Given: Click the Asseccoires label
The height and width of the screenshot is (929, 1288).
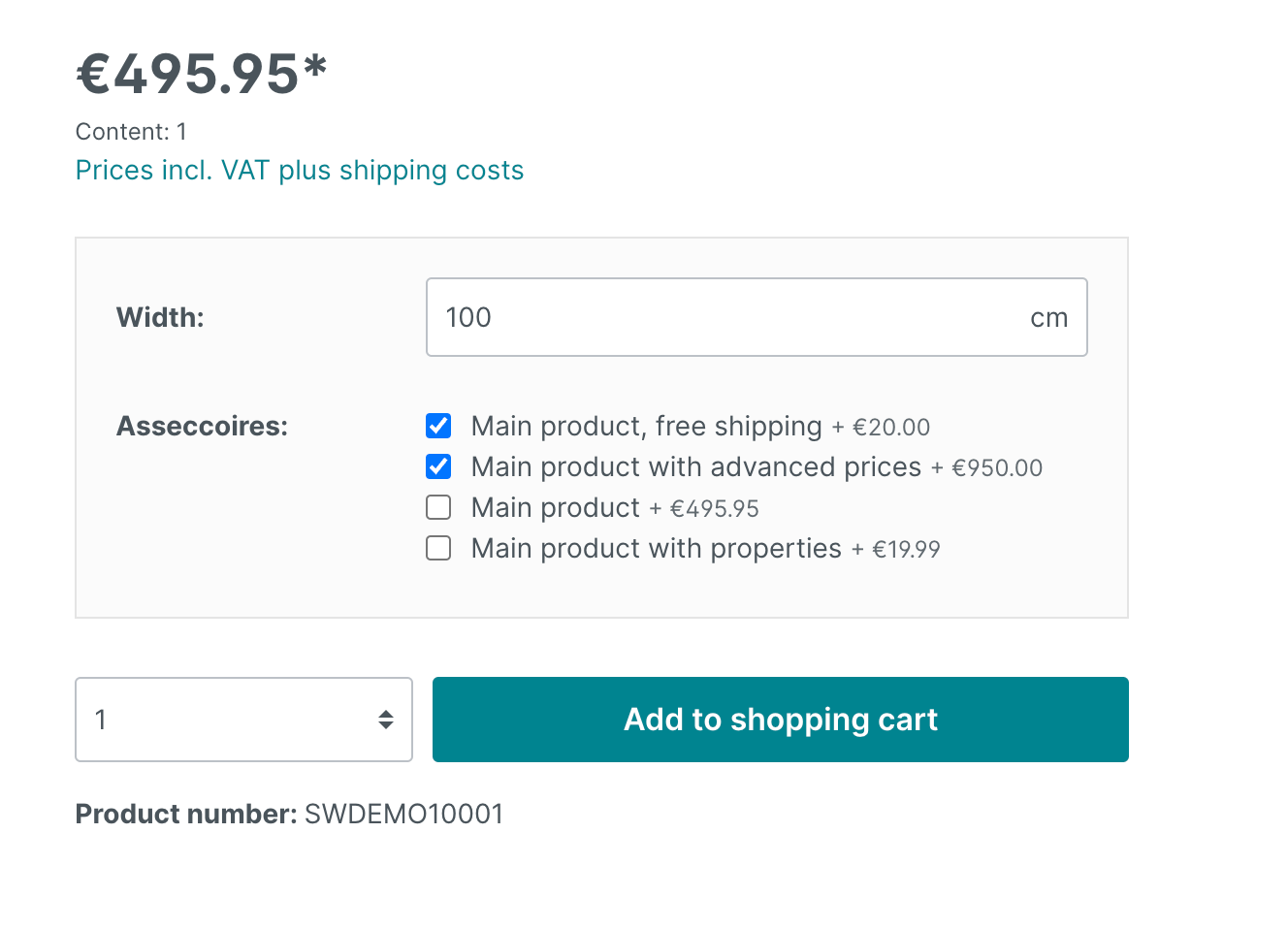Looking at the screenshot, I should click(202, 426).
